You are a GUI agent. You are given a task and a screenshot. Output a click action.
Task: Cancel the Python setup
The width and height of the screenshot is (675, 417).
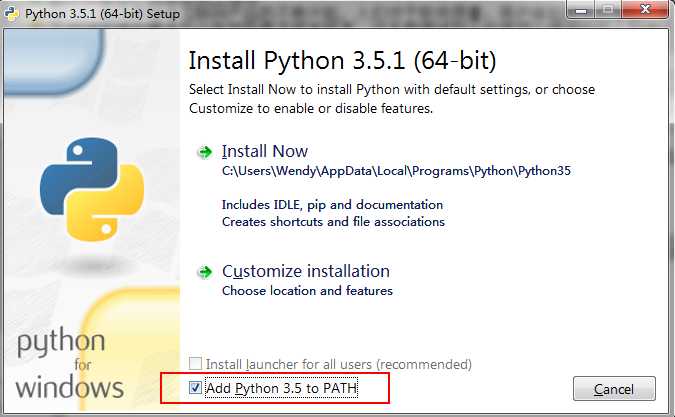pos(614,389)
